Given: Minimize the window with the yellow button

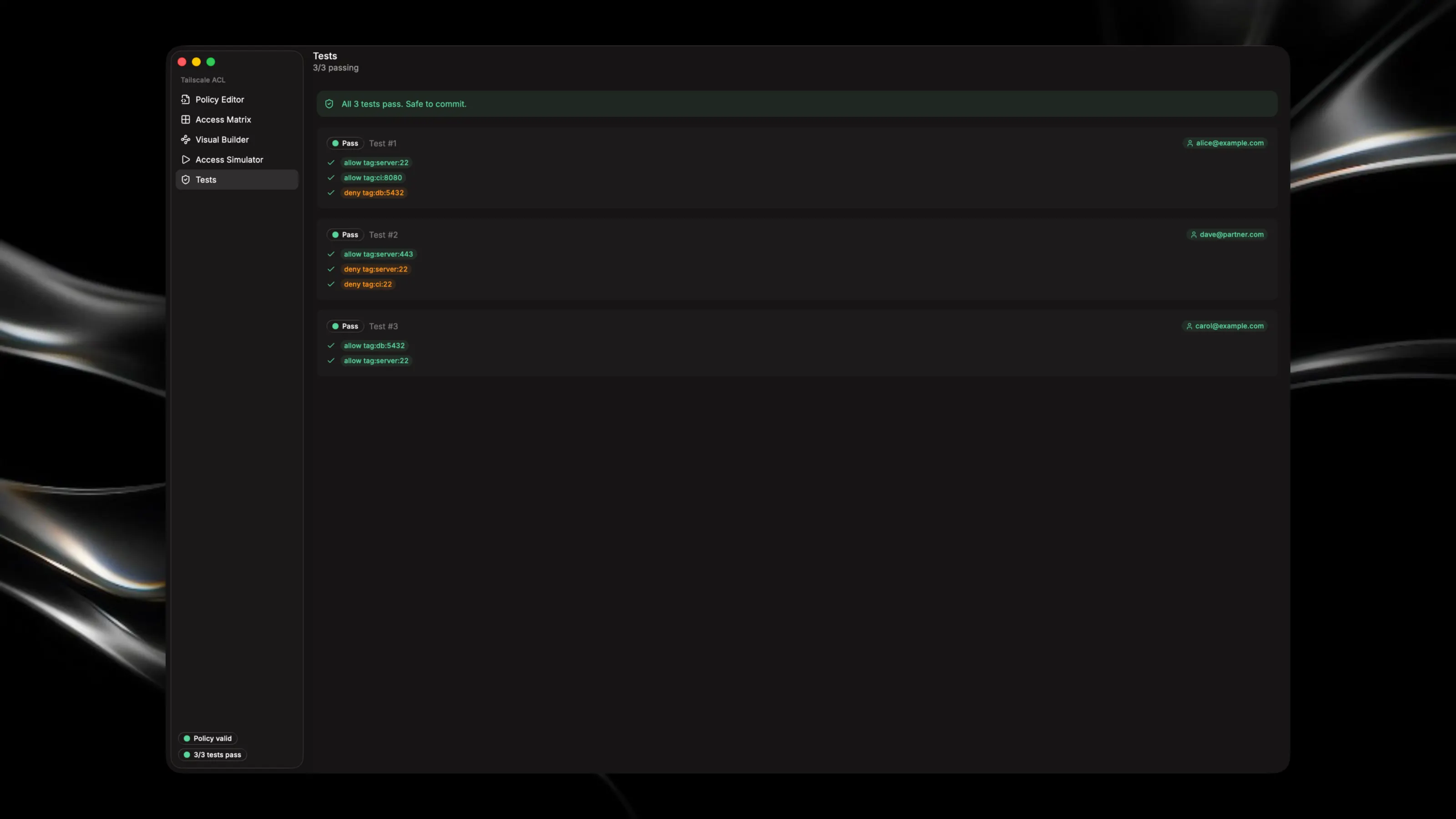Looking at the screenshot, I should click(x=196, y=61).
